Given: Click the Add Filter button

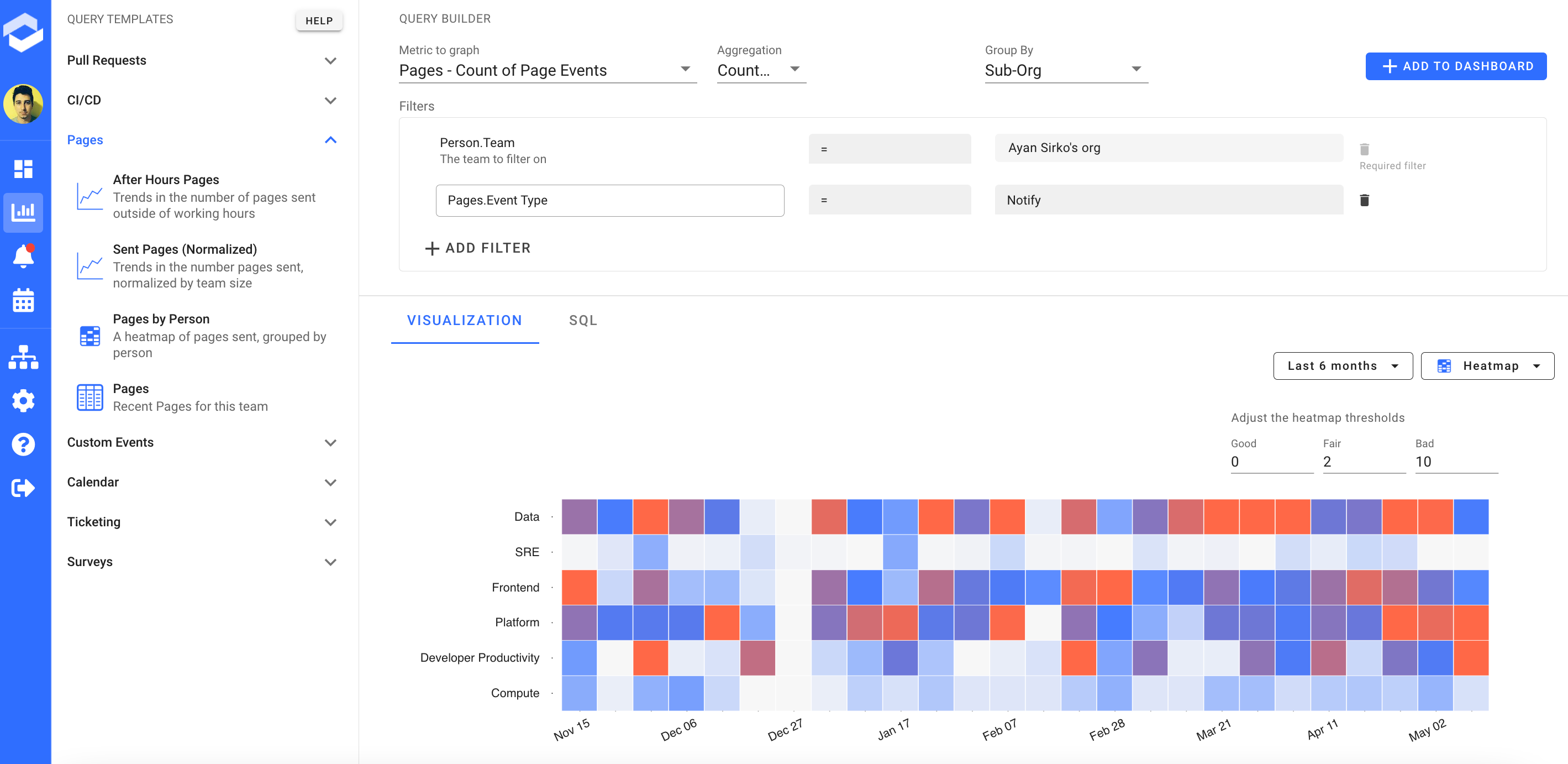Looking at the screenshot, I should pyautogui.click(x=478, y=248).
